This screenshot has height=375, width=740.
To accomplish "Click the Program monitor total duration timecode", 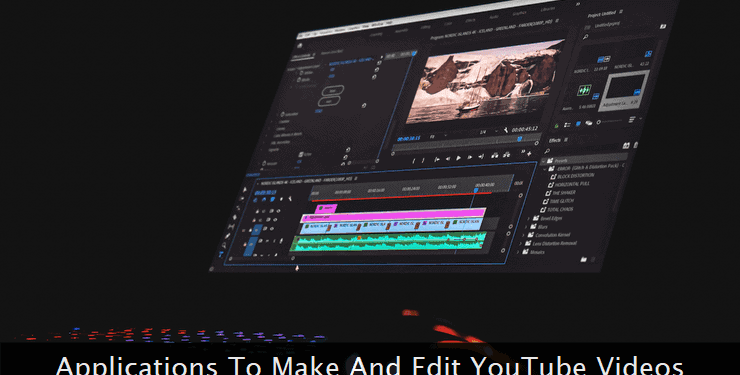I will [x=525, y=129].
